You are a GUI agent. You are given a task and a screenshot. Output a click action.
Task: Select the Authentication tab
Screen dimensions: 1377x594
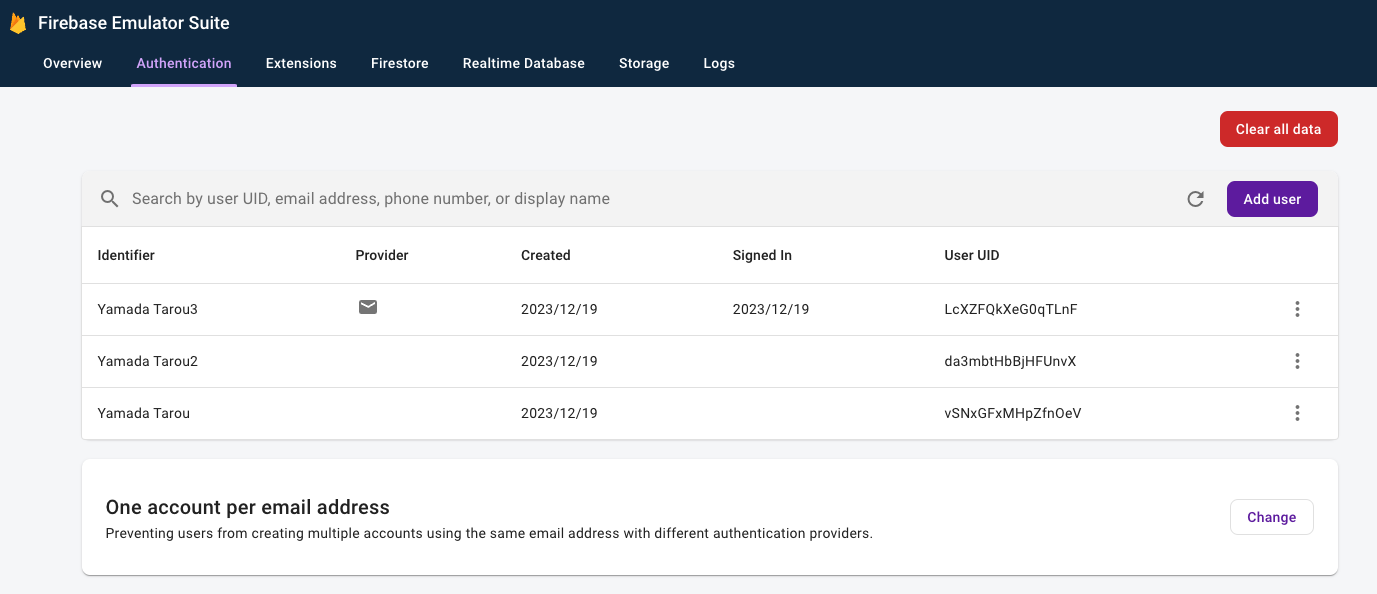[x=184, y=63]
